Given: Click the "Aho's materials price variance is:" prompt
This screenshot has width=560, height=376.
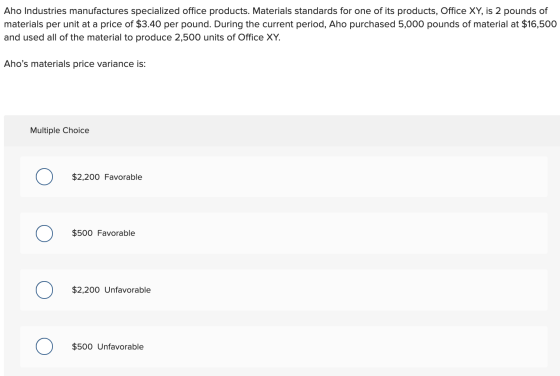Looking at the screenshot, I should 75,64.
